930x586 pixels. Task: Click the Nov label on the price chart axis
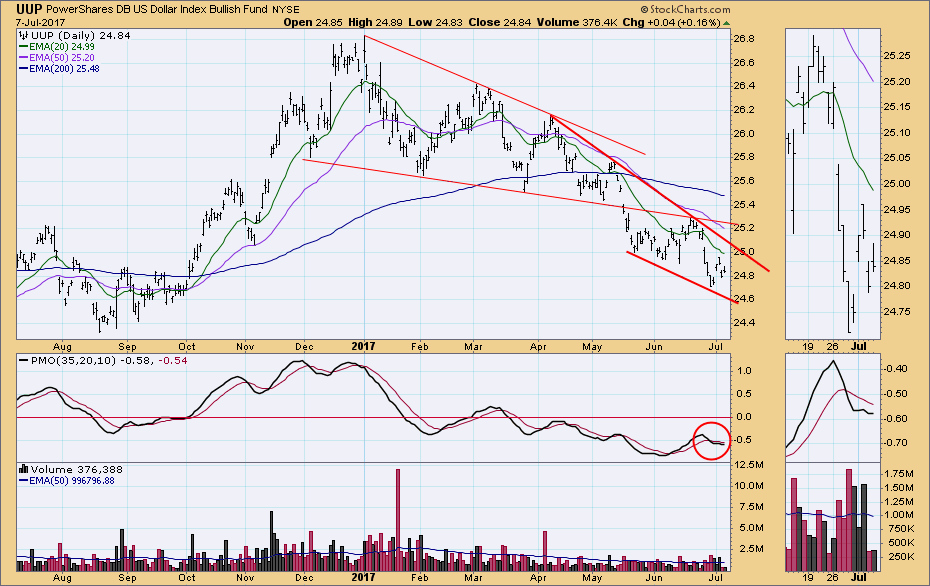point(244,346)
